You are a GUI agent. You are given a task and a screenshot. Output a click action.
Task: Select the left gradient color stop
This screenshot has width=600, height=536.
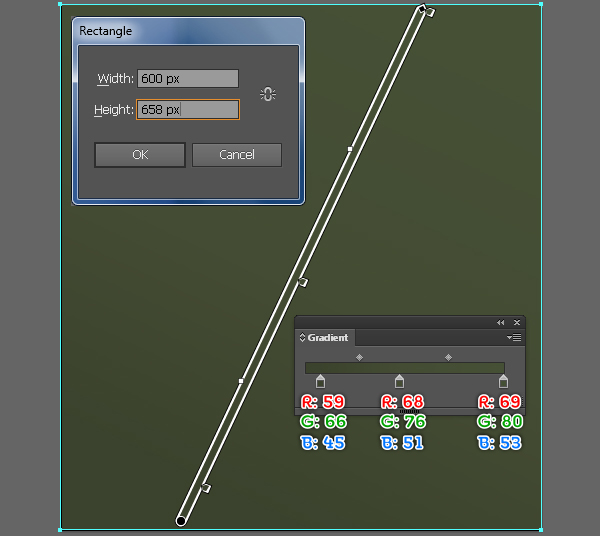(321, 381)
